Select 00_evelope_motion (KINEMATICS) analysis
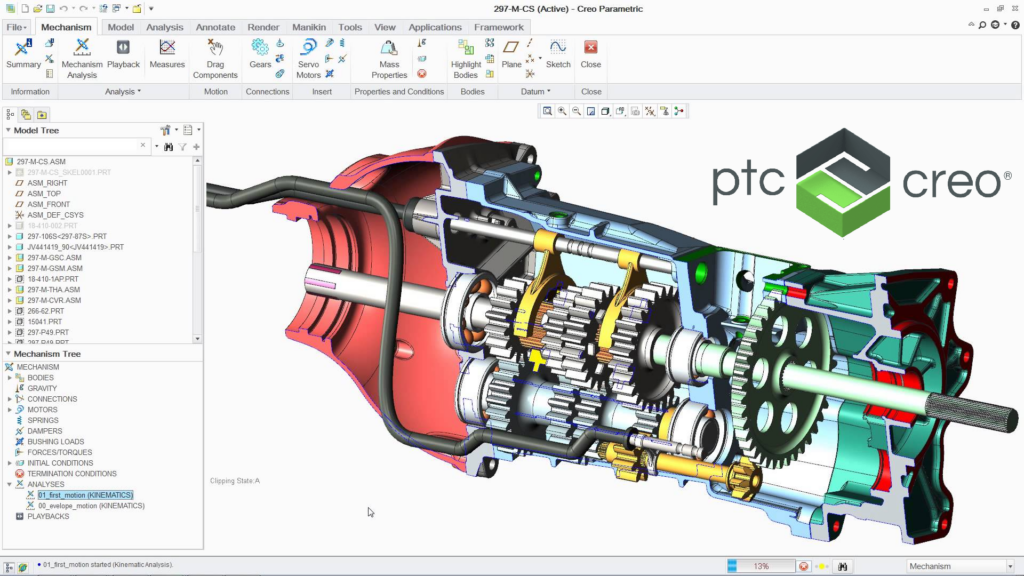The image size is (1024, 576). (91, 506)
